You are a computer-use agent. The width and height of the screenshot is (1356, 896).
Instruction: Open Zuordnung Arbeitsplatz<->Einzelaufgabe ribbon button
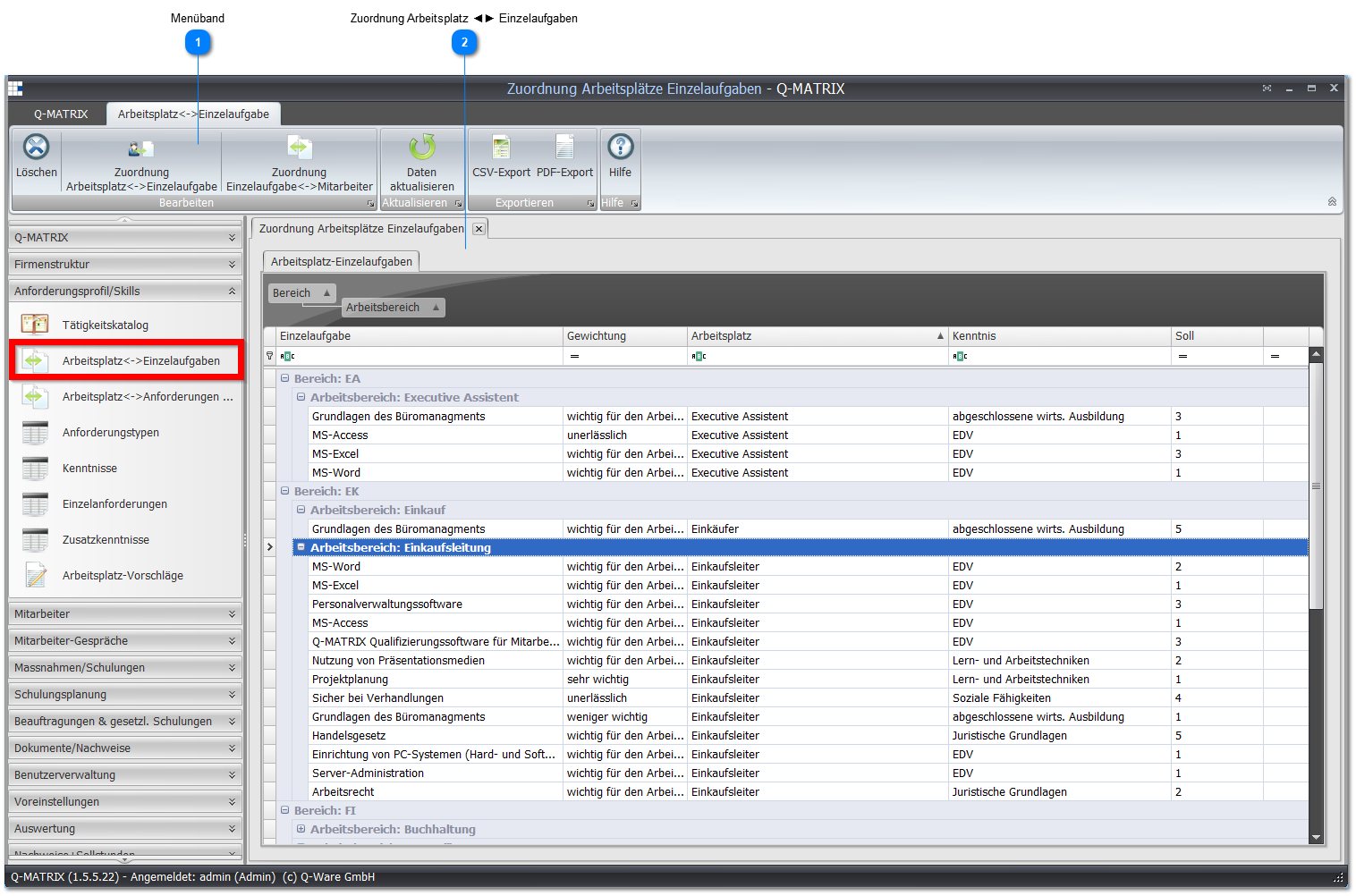click(x=141, y=162)
